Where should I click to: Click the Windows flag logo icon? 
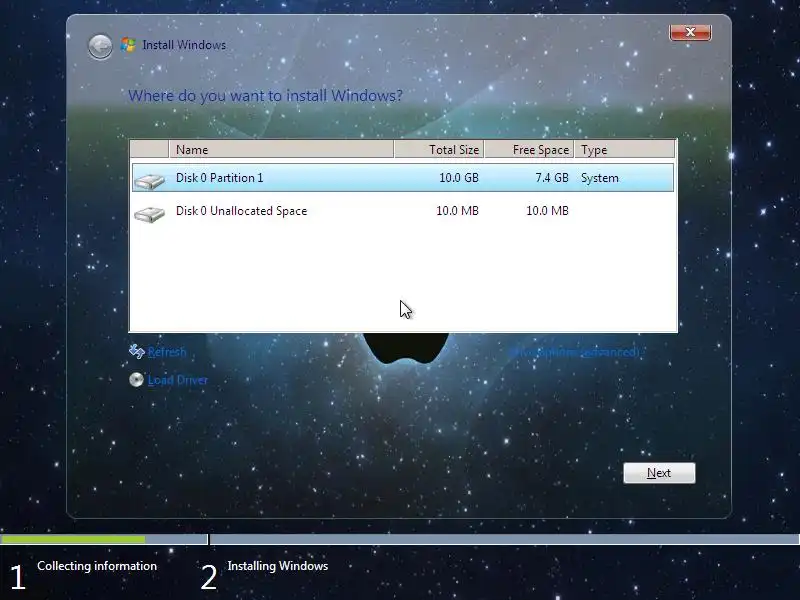click(128, 45)
